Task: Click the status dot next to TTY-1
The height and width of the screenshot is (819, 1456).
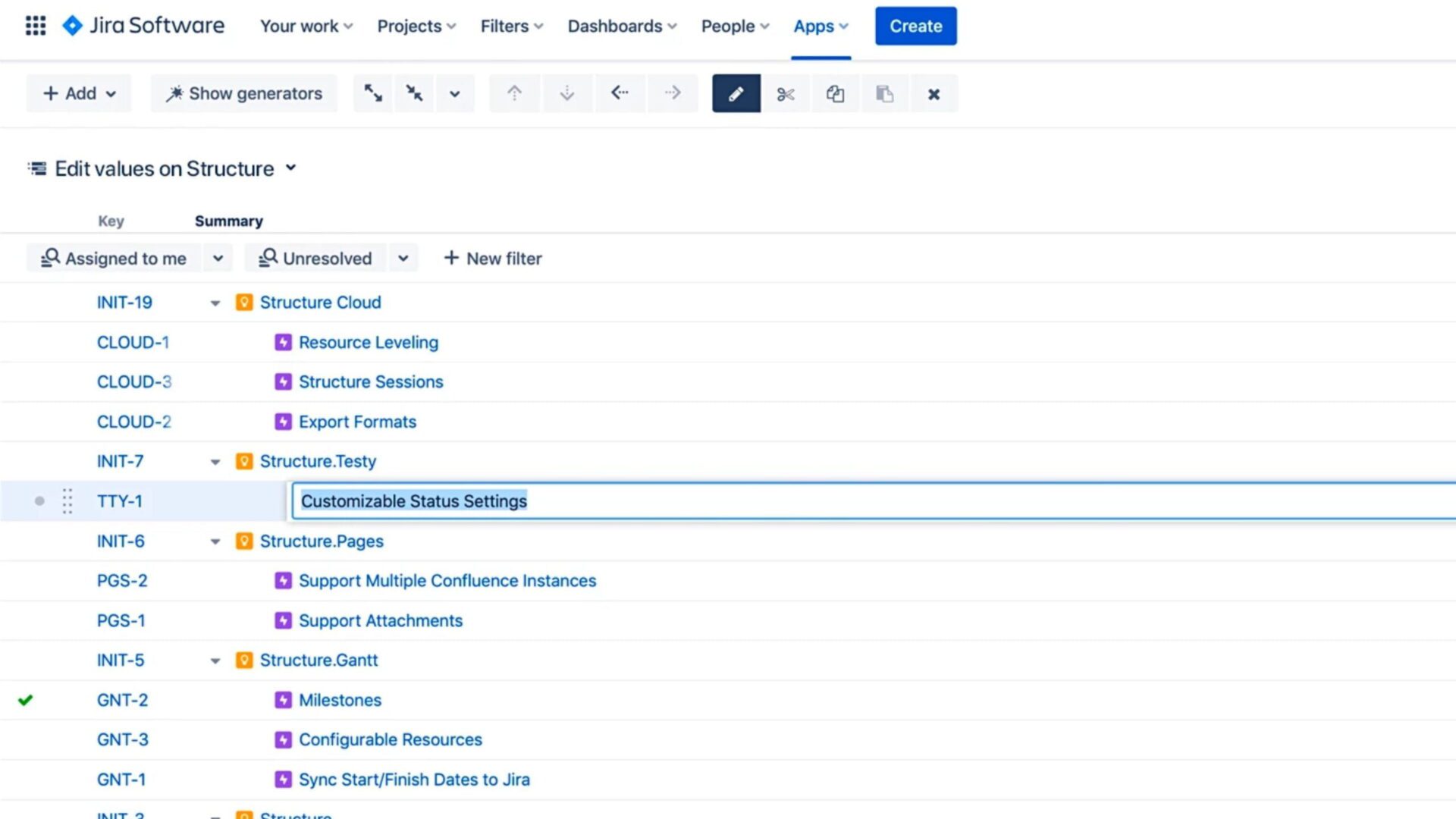Action: click(39, 500)
